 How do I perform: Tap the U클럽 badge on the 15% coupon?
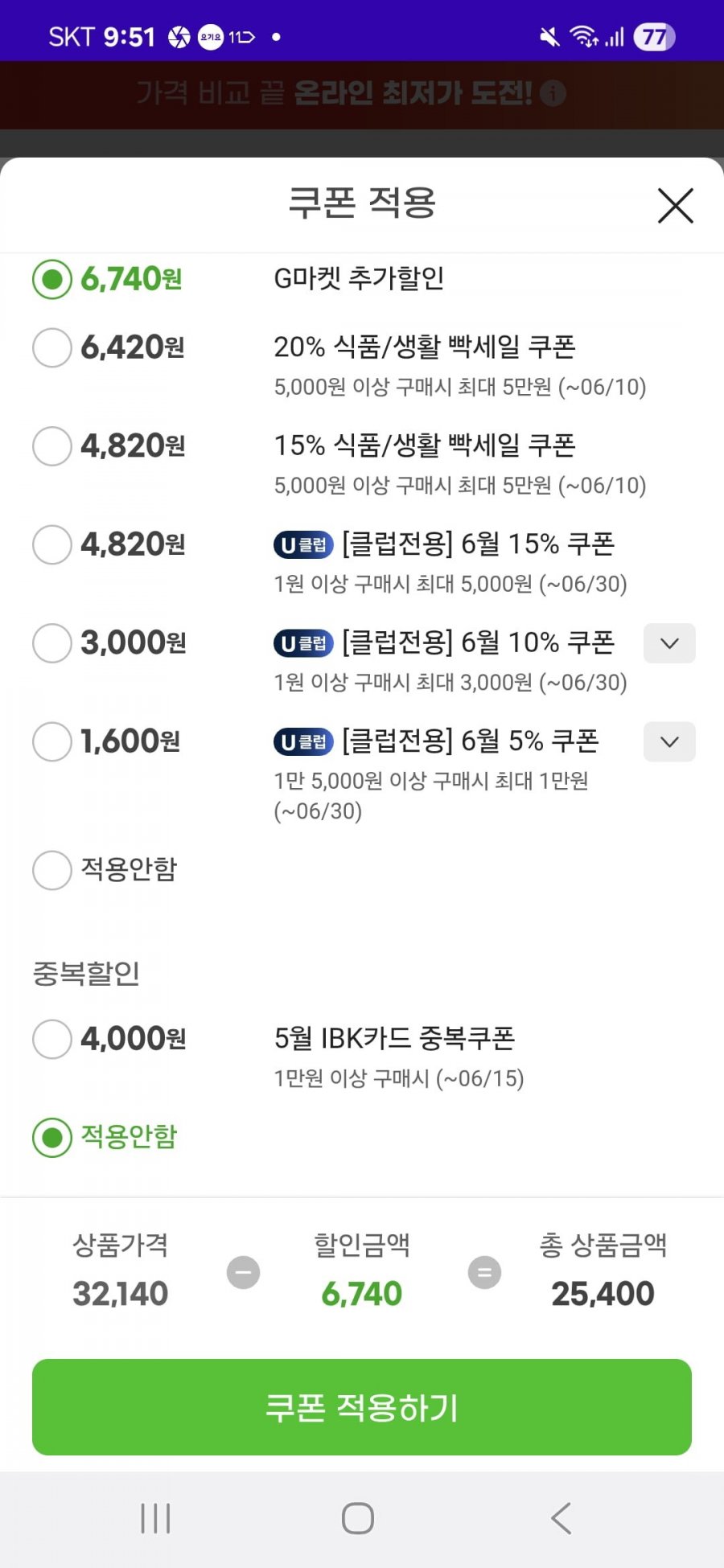[x=303, y=545]
